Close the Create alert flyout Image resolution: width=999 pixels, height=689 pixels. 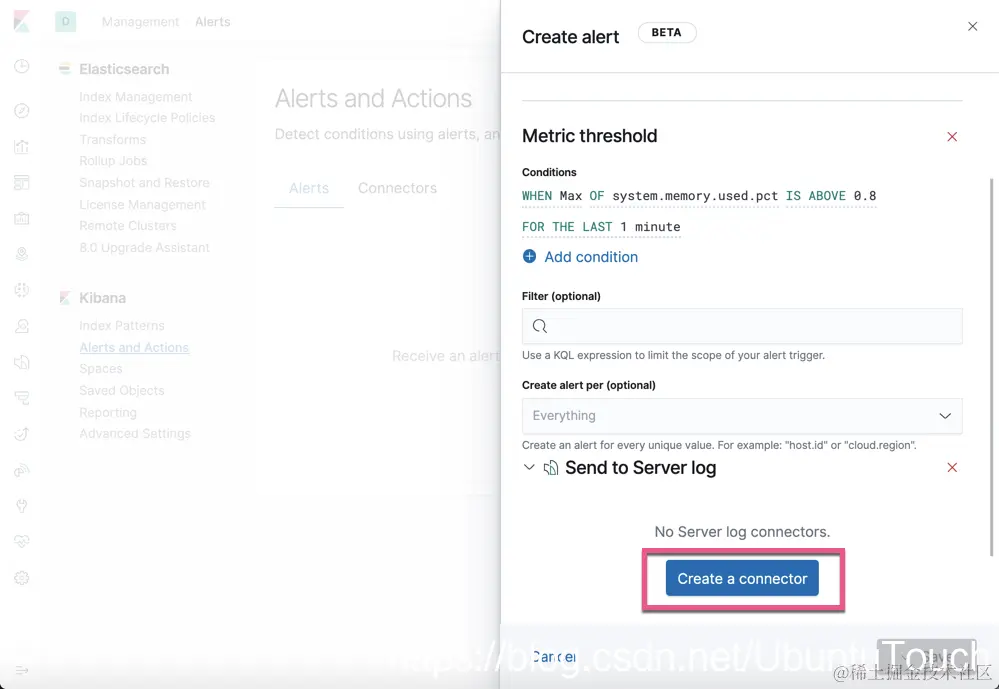pyautogui.click(x=972, y=26)
